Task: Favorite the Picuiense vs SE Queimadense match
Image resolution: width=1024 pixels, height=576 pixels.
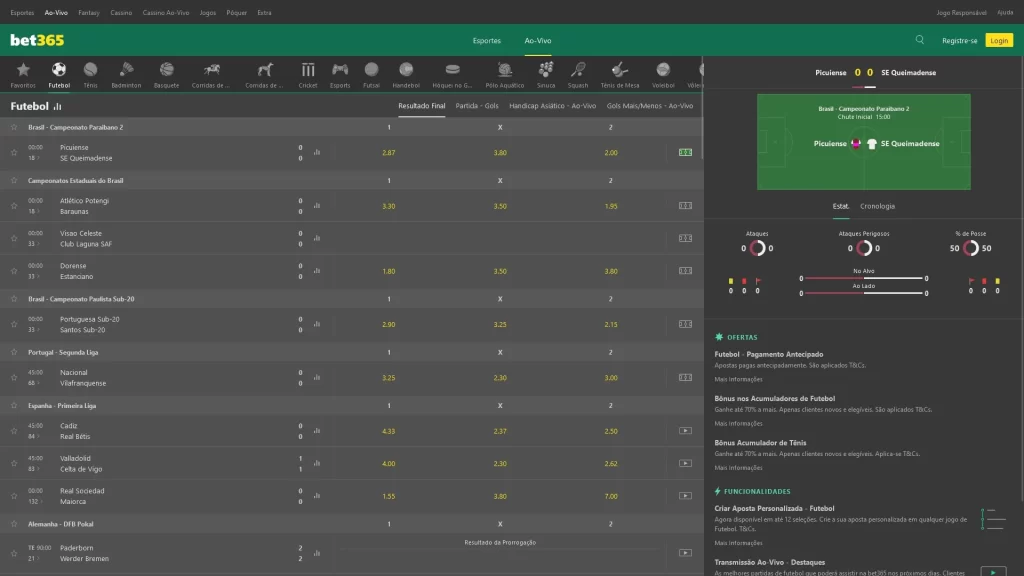Action: click(14, 152)
